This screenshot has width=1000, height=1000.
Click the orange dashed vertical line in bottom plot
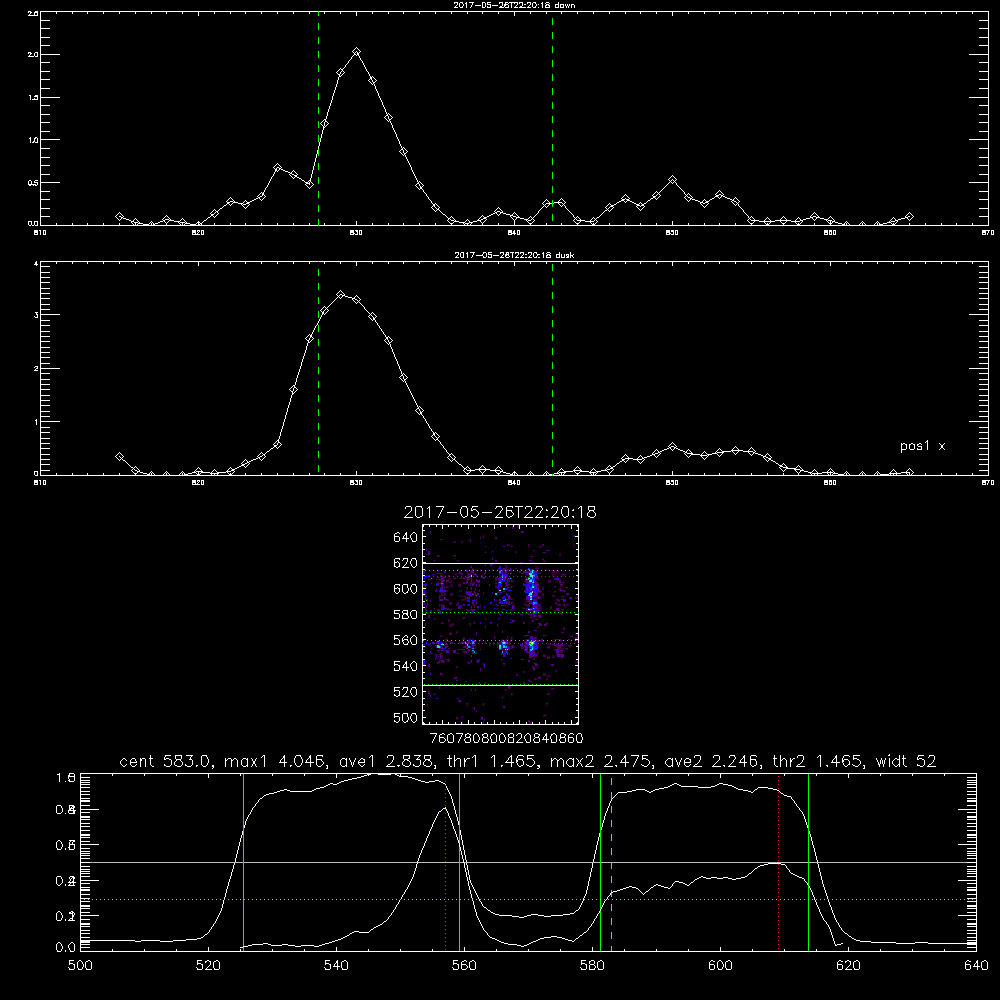click(611, 861)
